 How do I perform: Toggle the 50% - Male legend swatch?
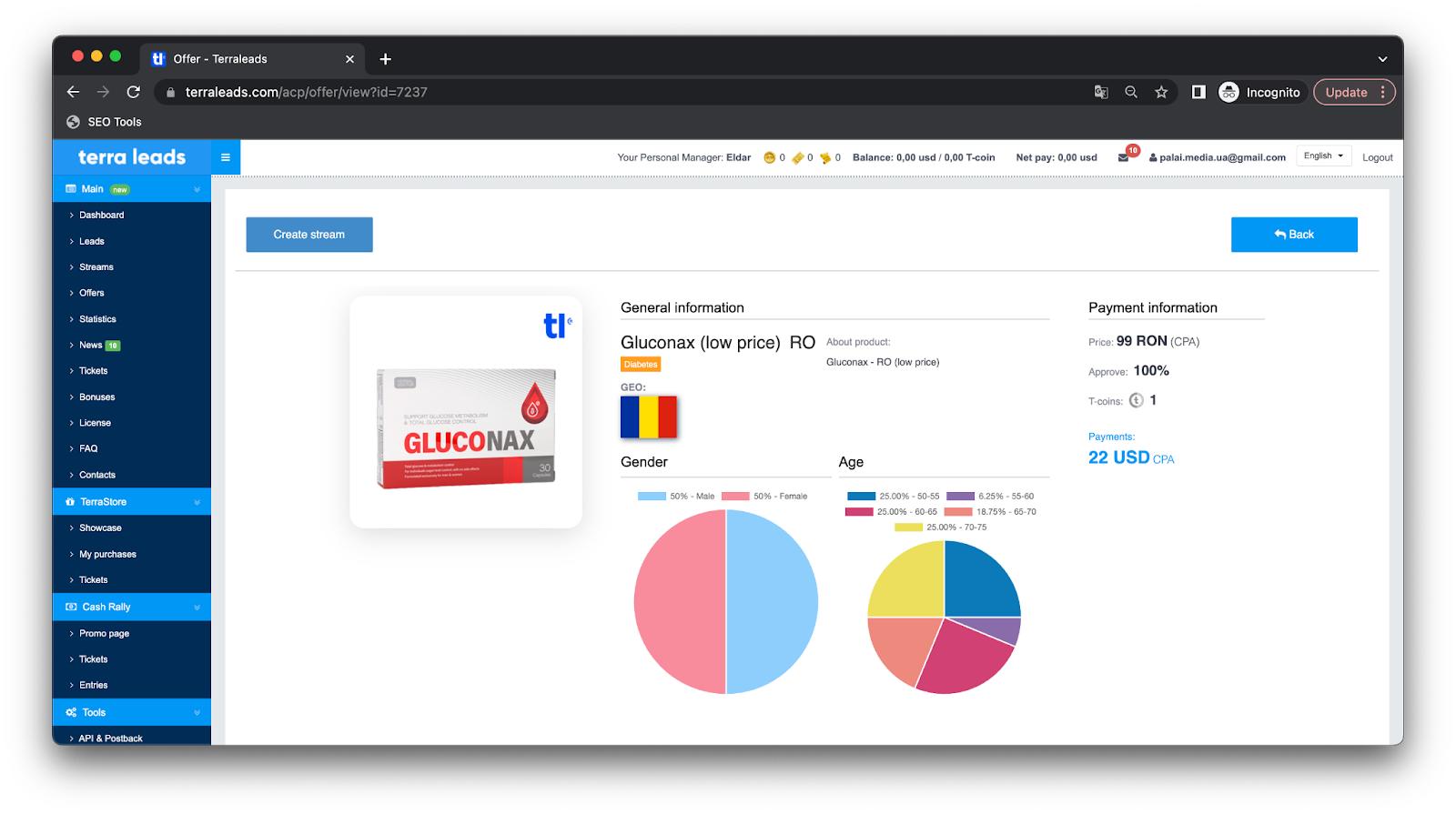652,497
